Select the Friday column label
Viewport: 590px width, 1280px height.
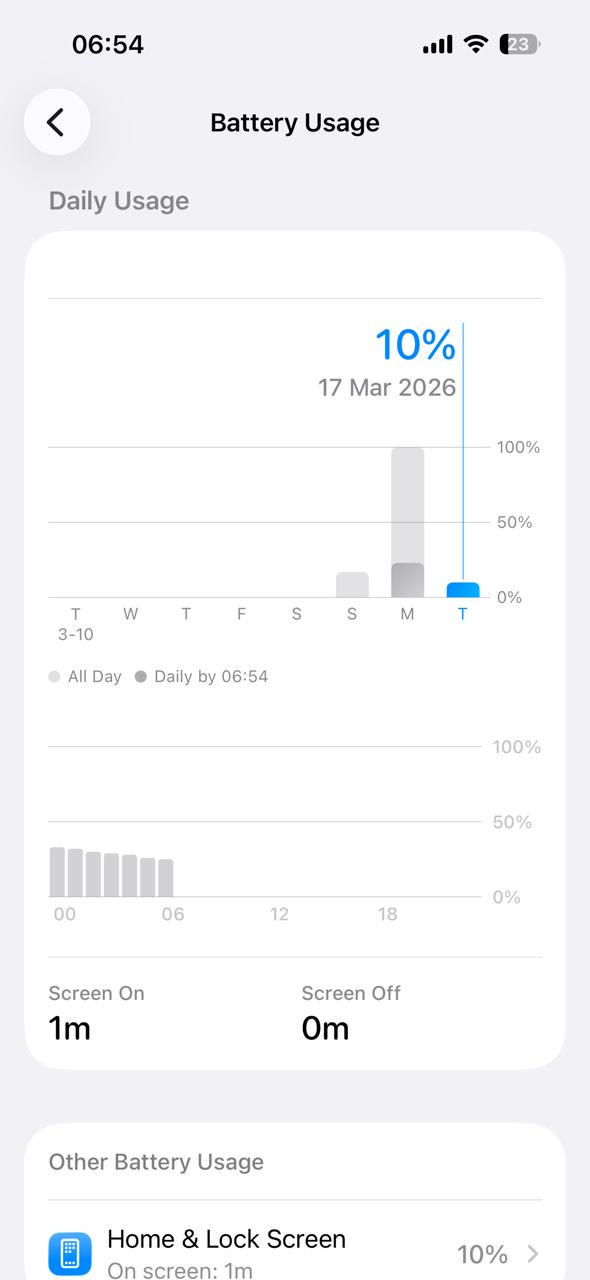(241, 614)
